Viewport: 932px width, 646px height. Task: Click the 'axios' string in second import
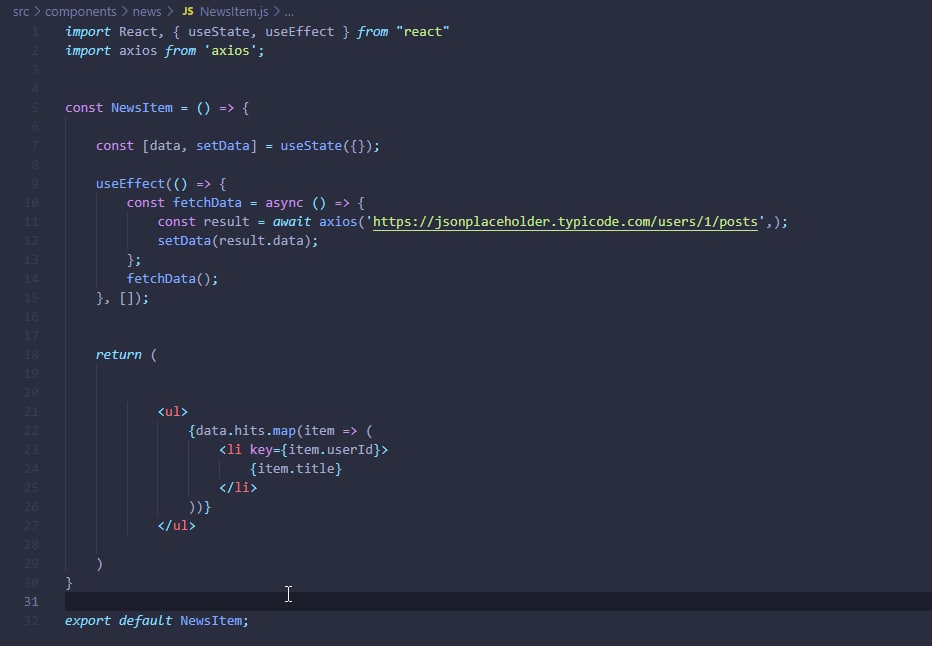pyautogui.click(x=231, y=51)
